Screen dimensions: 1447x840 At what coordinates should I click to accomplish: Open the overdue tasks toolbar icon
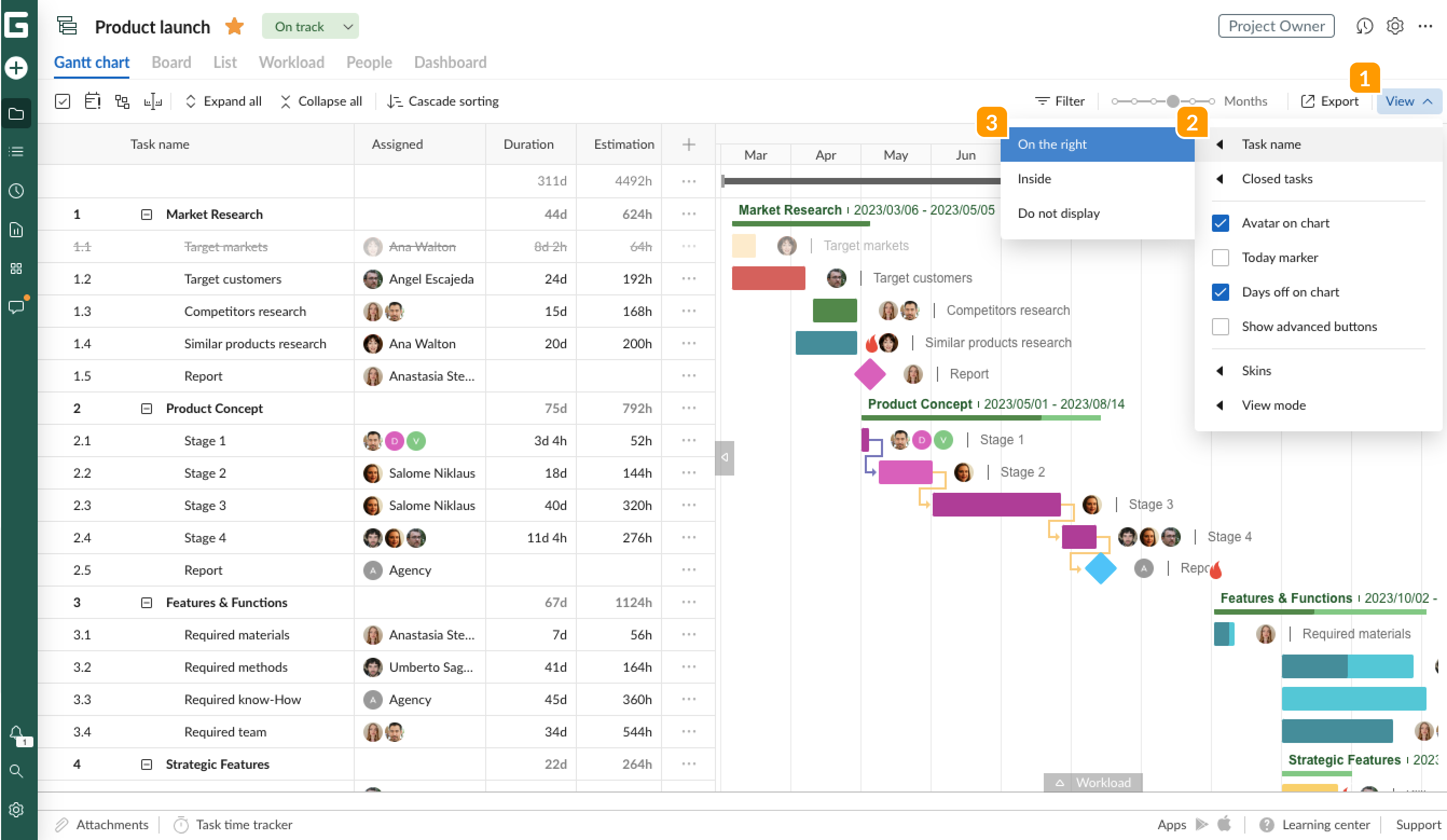pyautogui.click(x=92, y=101)
